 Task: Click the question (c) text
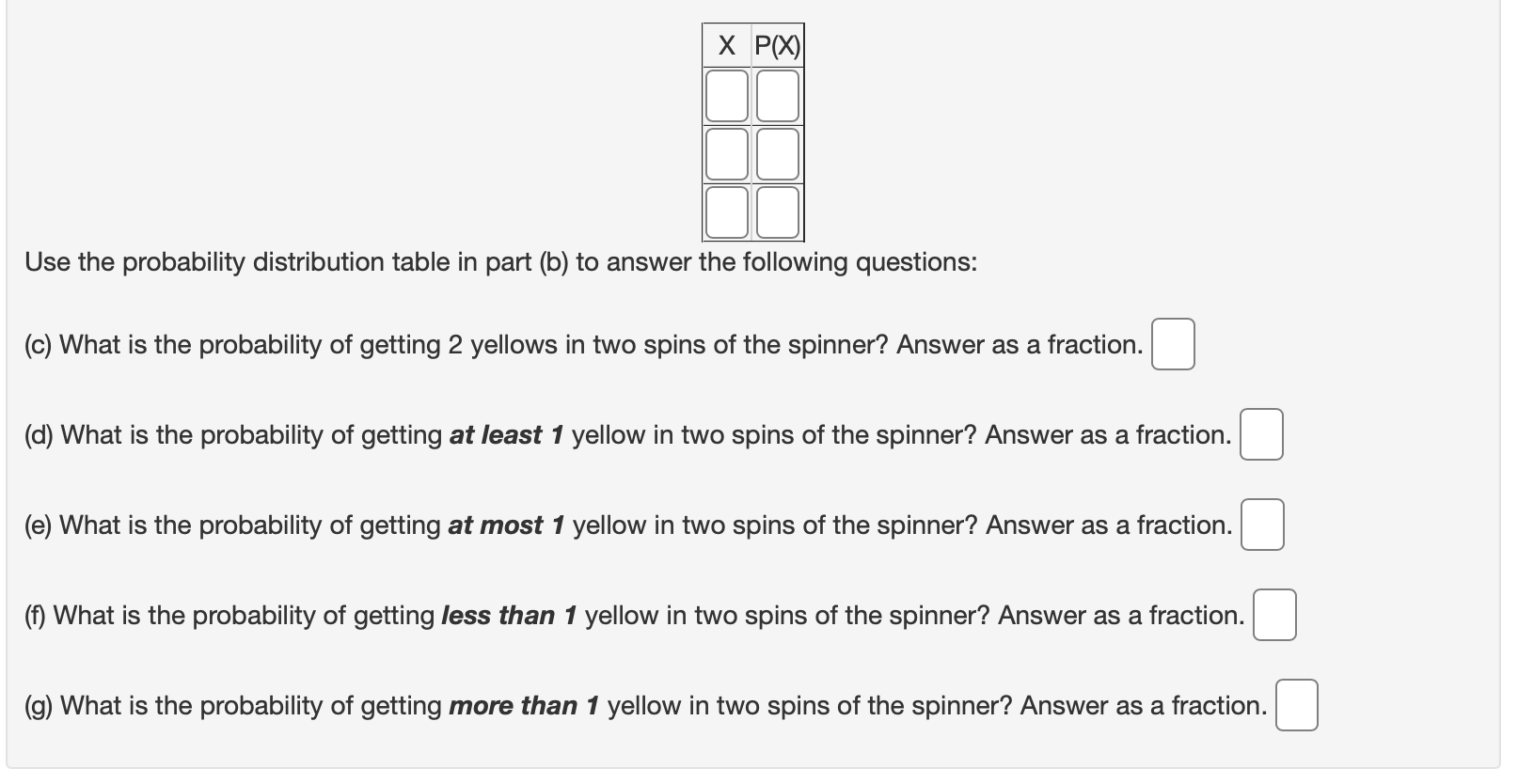click(583, 344)
